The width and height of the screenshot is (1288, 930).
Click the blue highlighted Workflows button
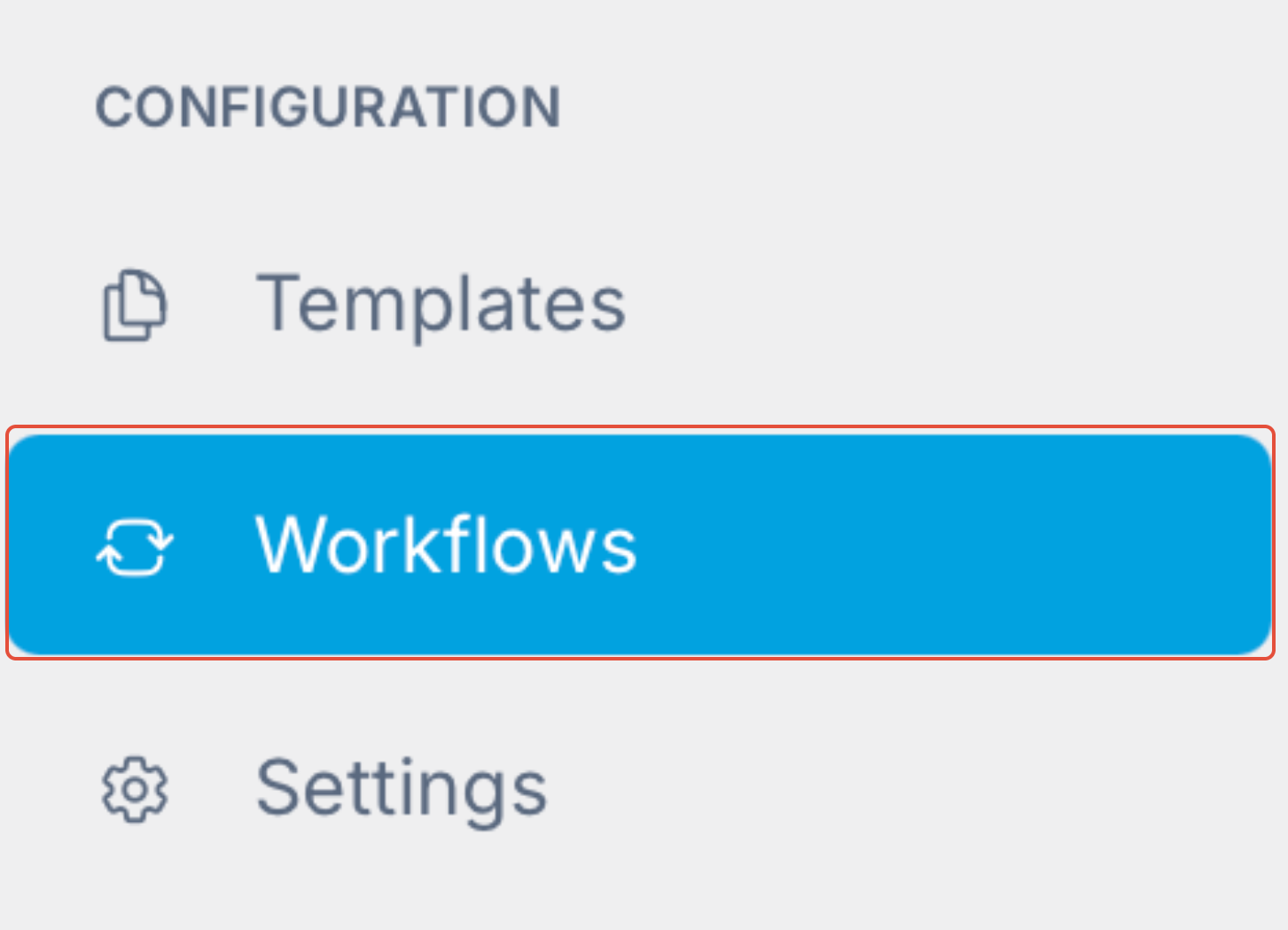click(x=638, y=544)
